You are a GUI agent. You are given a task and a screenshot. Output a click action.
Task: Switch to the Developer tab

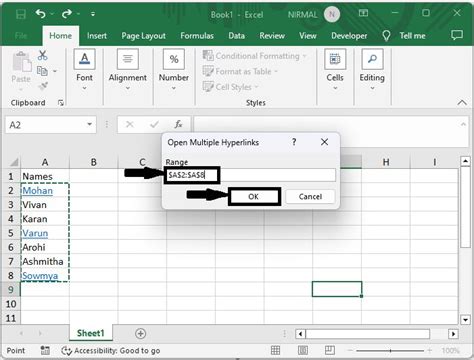click(x=349, y=36)
